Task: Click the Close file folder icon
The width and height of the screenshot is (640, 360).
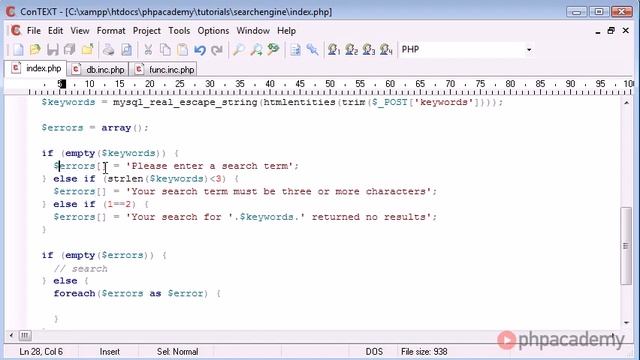Action: point(87,50)
